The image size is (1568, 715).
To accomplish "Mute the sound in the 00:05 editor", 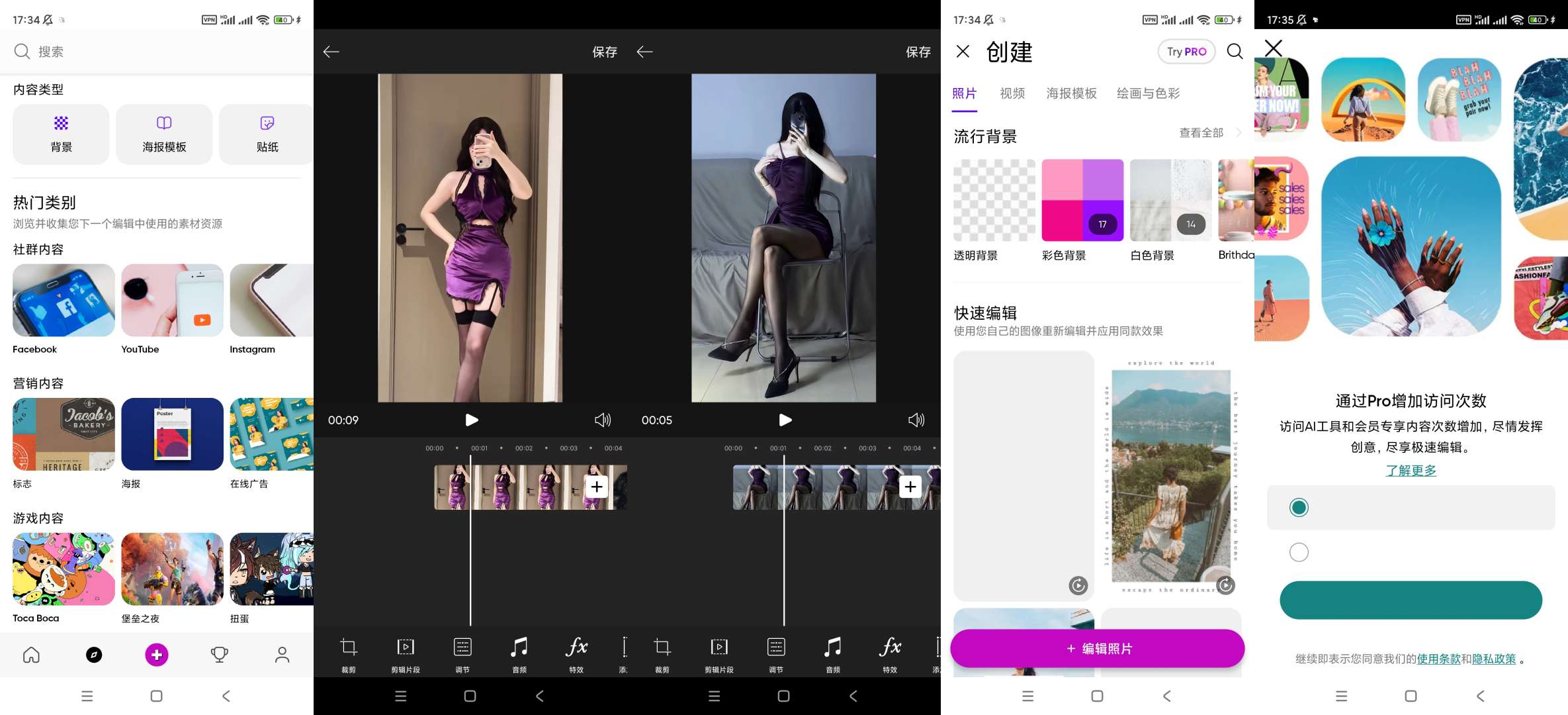I will click(916, 420).
